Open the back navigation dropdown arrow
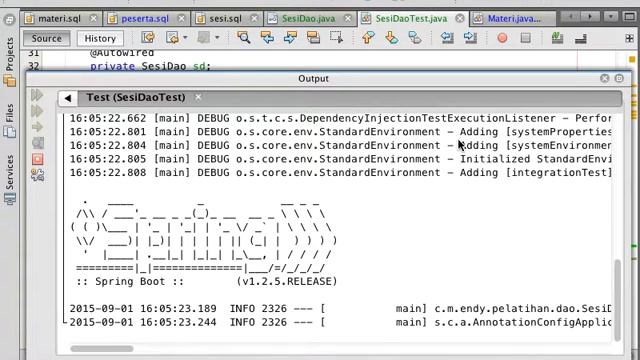Viewport: 640px width, 360px height. (x=185, y=38)
